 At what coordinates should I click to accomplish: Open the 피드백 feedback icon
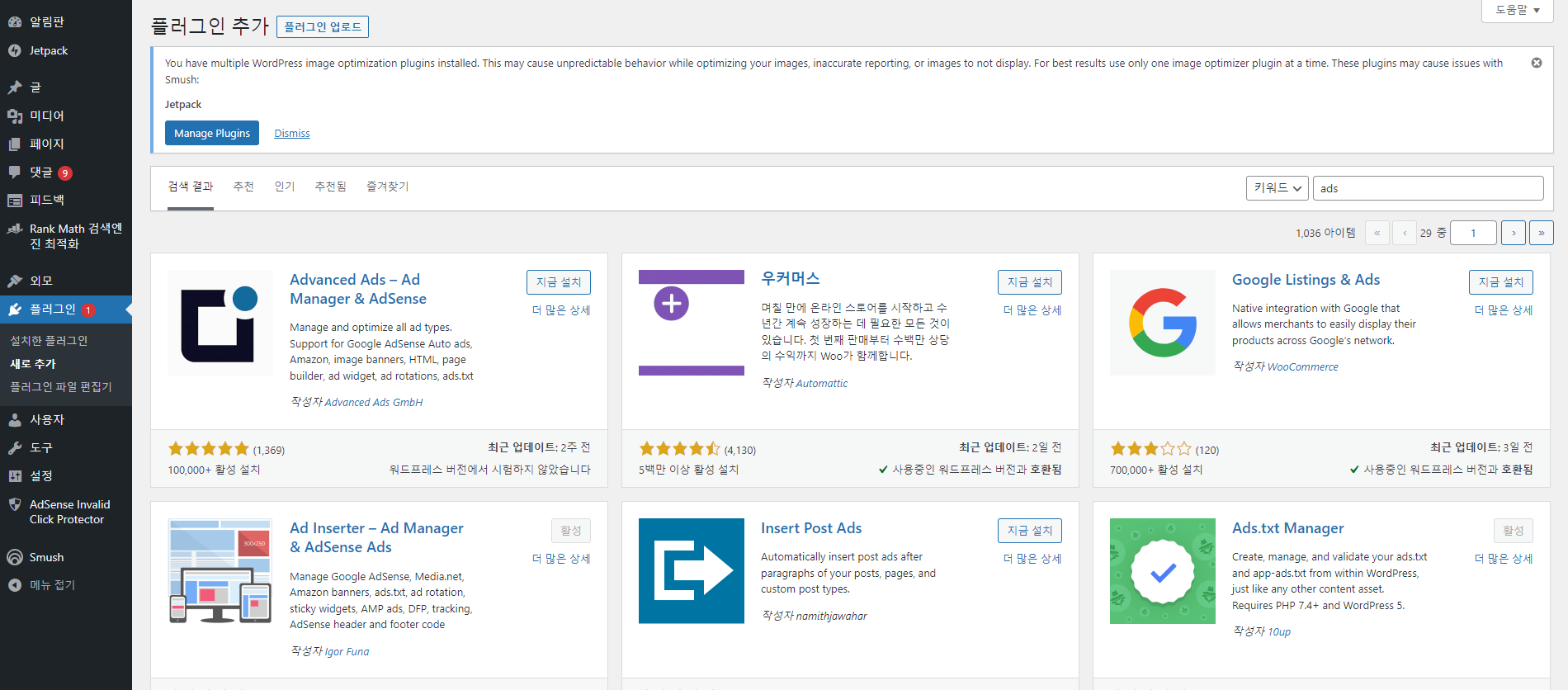tap(15, 200)
